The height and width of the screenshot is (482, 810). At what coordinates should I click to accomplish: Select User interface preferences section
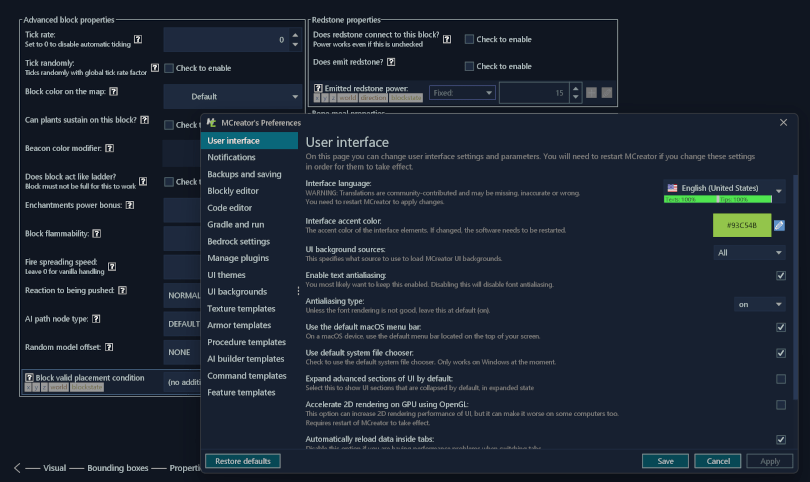pyautogui.click(x=250, y=141)
